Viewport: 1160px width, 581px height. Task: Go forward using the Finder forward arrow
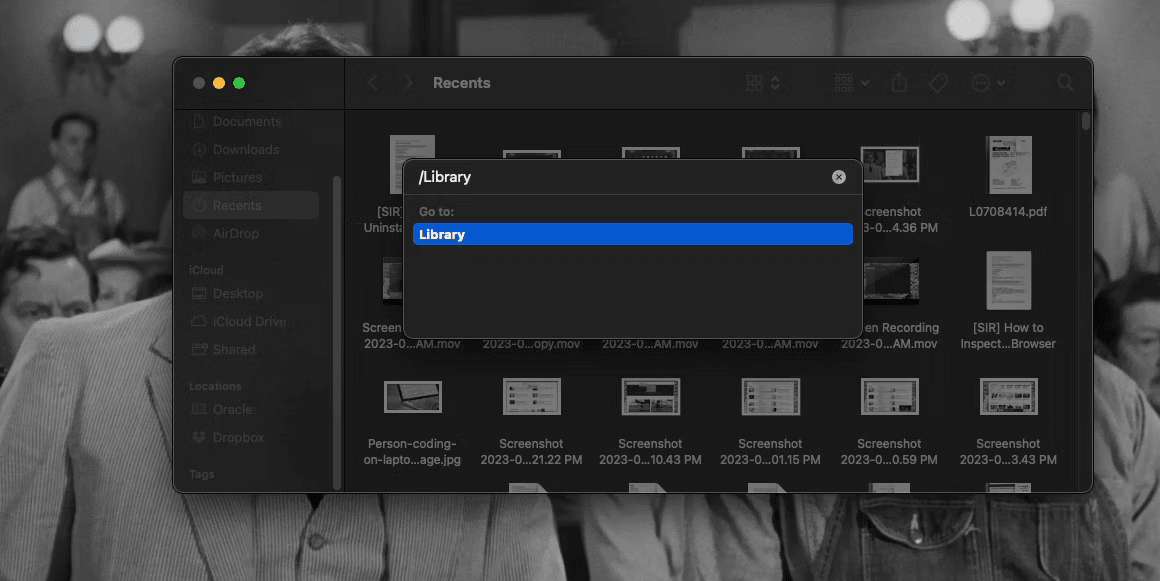click(408, 83)
